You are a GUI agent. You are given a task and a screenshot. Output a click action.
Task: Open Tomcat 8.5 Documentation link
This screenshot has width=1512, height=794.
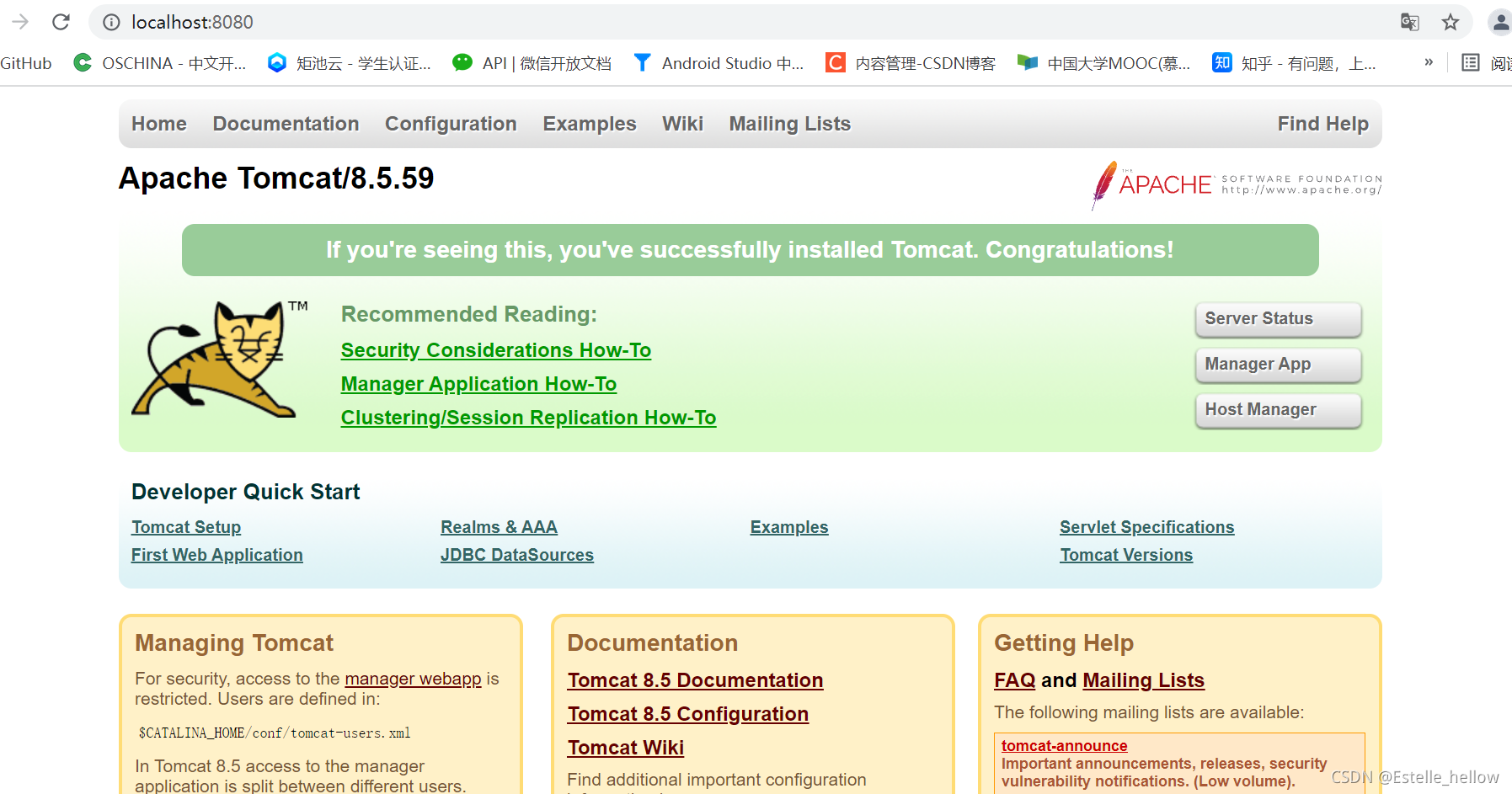[695, 680]
